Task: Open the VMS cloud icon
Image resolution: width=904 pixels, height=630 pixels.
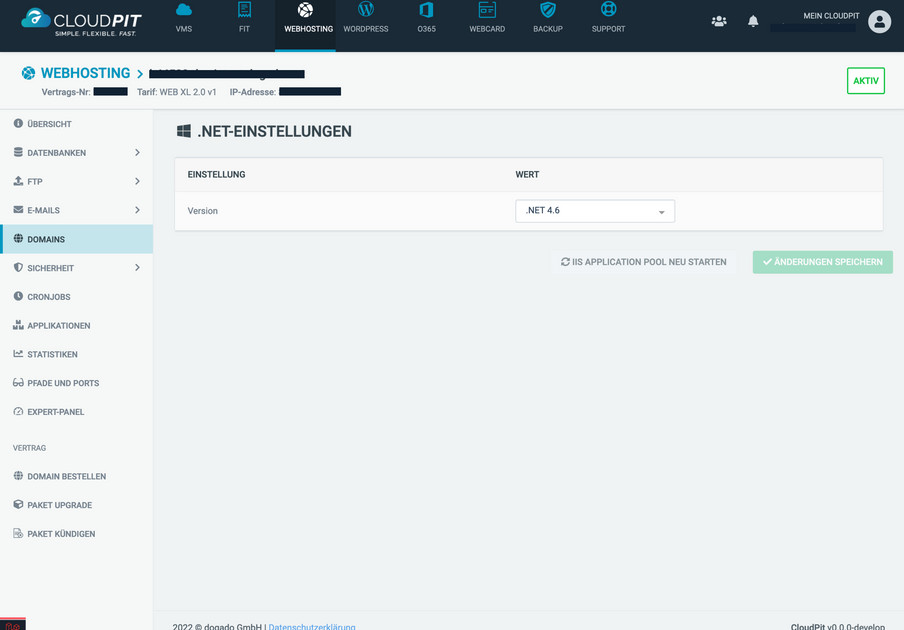Action: [184, 10]
